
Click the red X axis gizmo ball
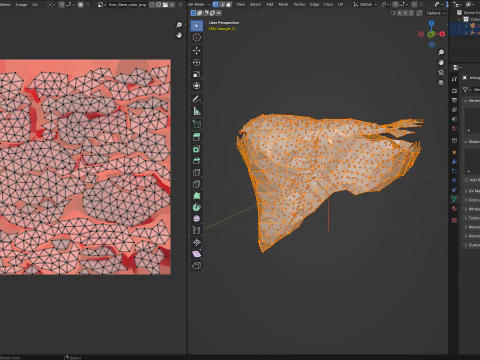pos(442,34)
